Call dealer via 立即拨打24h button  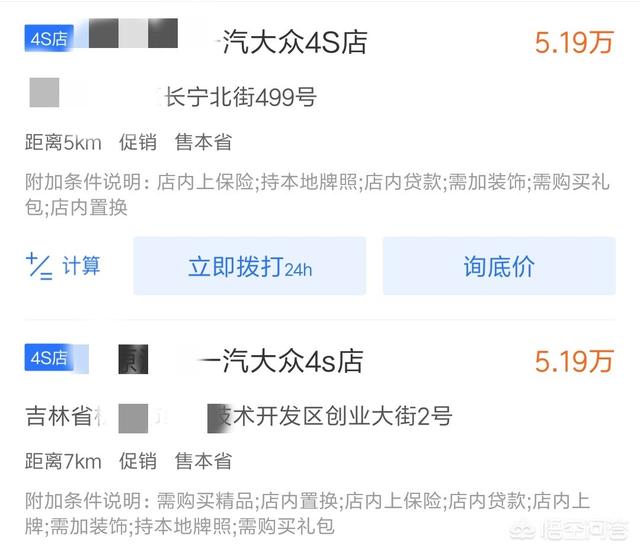click(249, 266)
